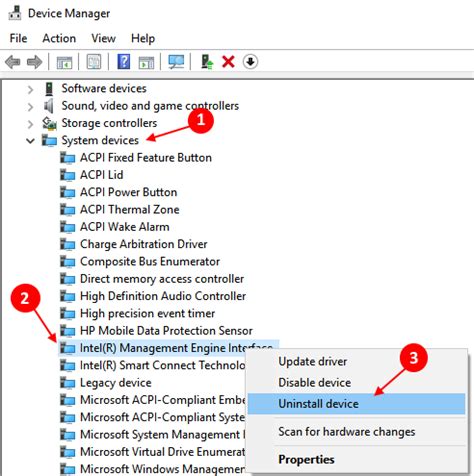Click icon beside Microsoft Virtual Drive Enumerator
The width and height of the screenshot is (474, 476).
tap(68, 452)
